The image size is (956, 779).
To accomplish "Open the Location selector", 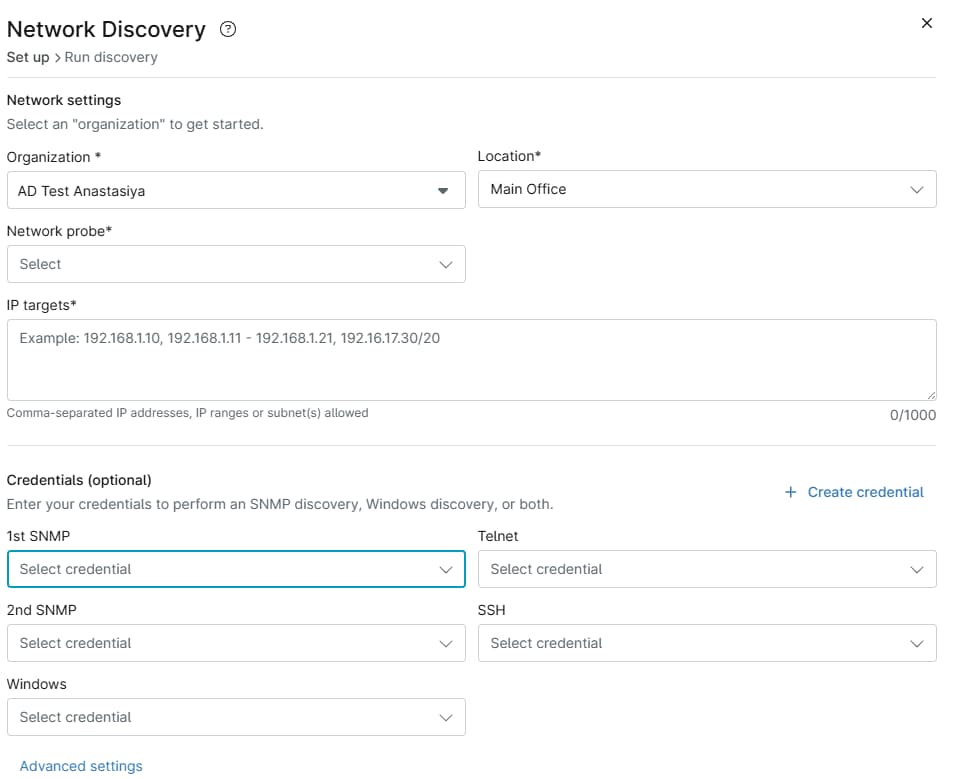I will coord(707,189).
